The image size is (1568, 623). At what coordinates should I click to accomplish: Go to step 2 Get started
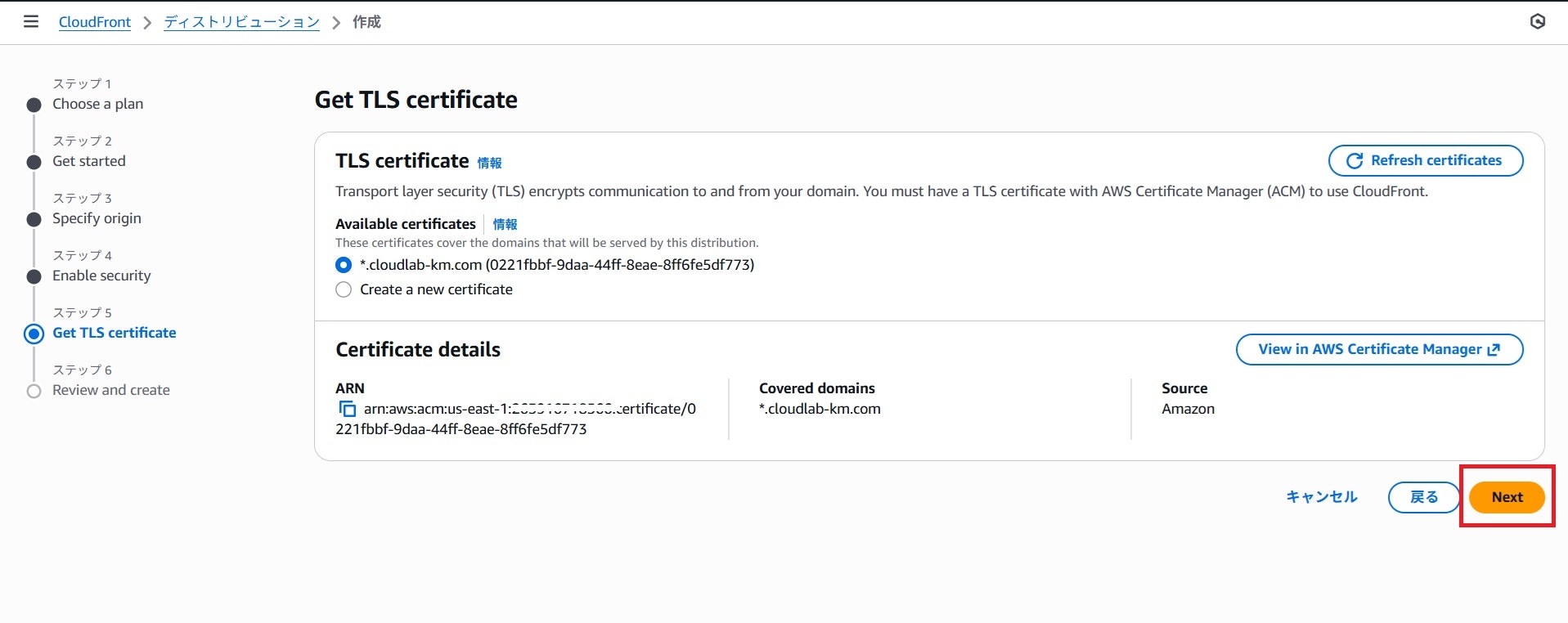[89, 161]
